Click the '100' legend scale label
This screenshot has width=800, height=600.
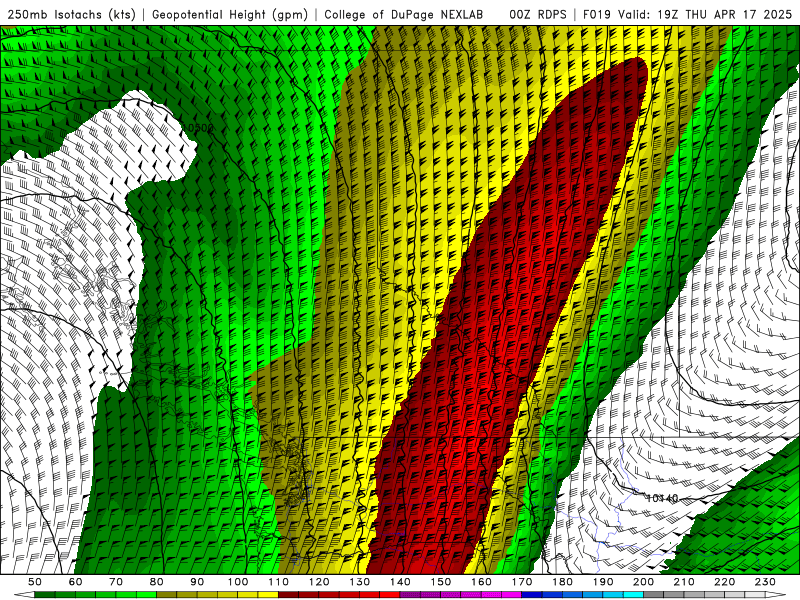238,582
